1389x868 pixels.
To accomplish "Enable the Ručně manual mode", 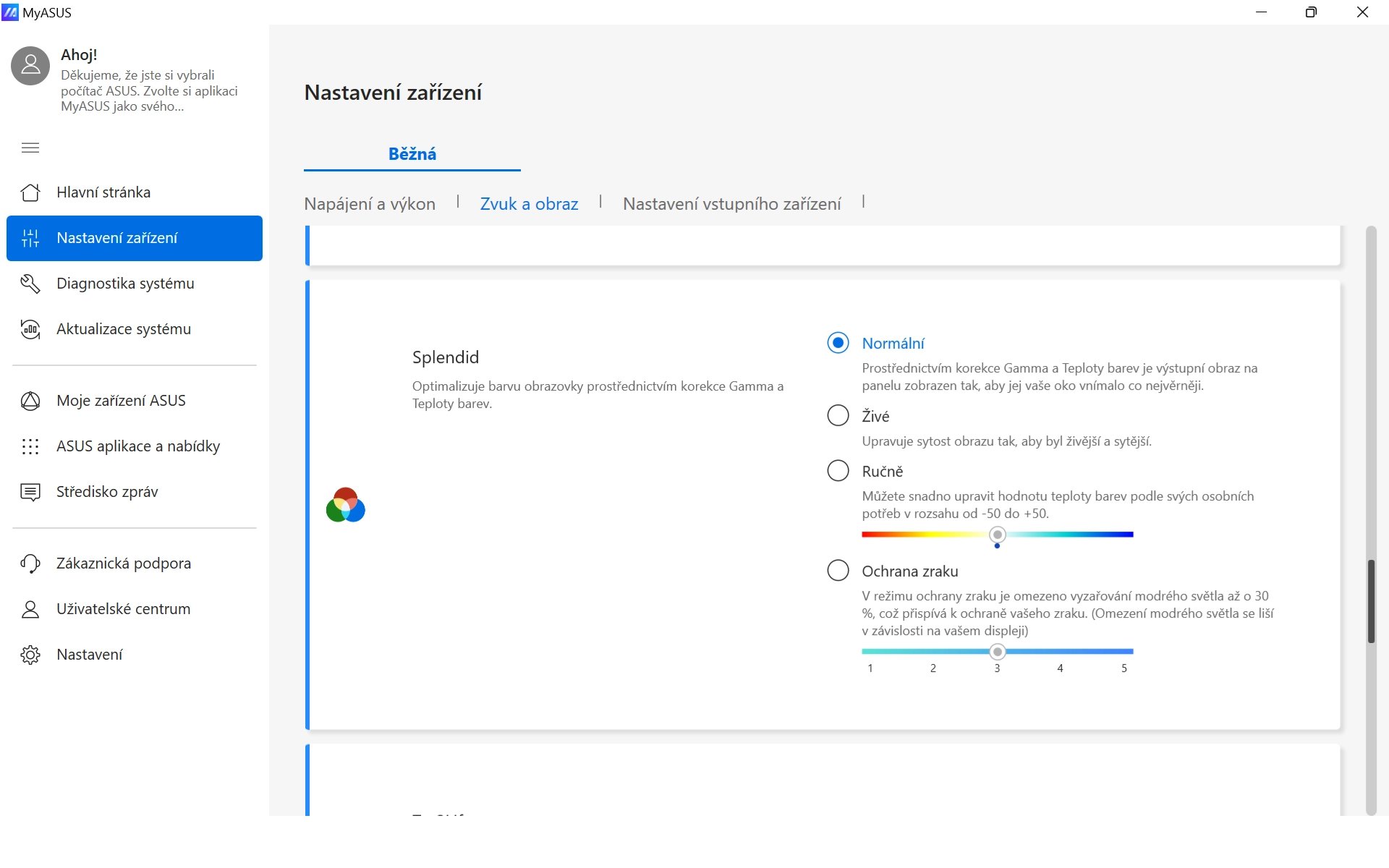I will click(838, 471).
